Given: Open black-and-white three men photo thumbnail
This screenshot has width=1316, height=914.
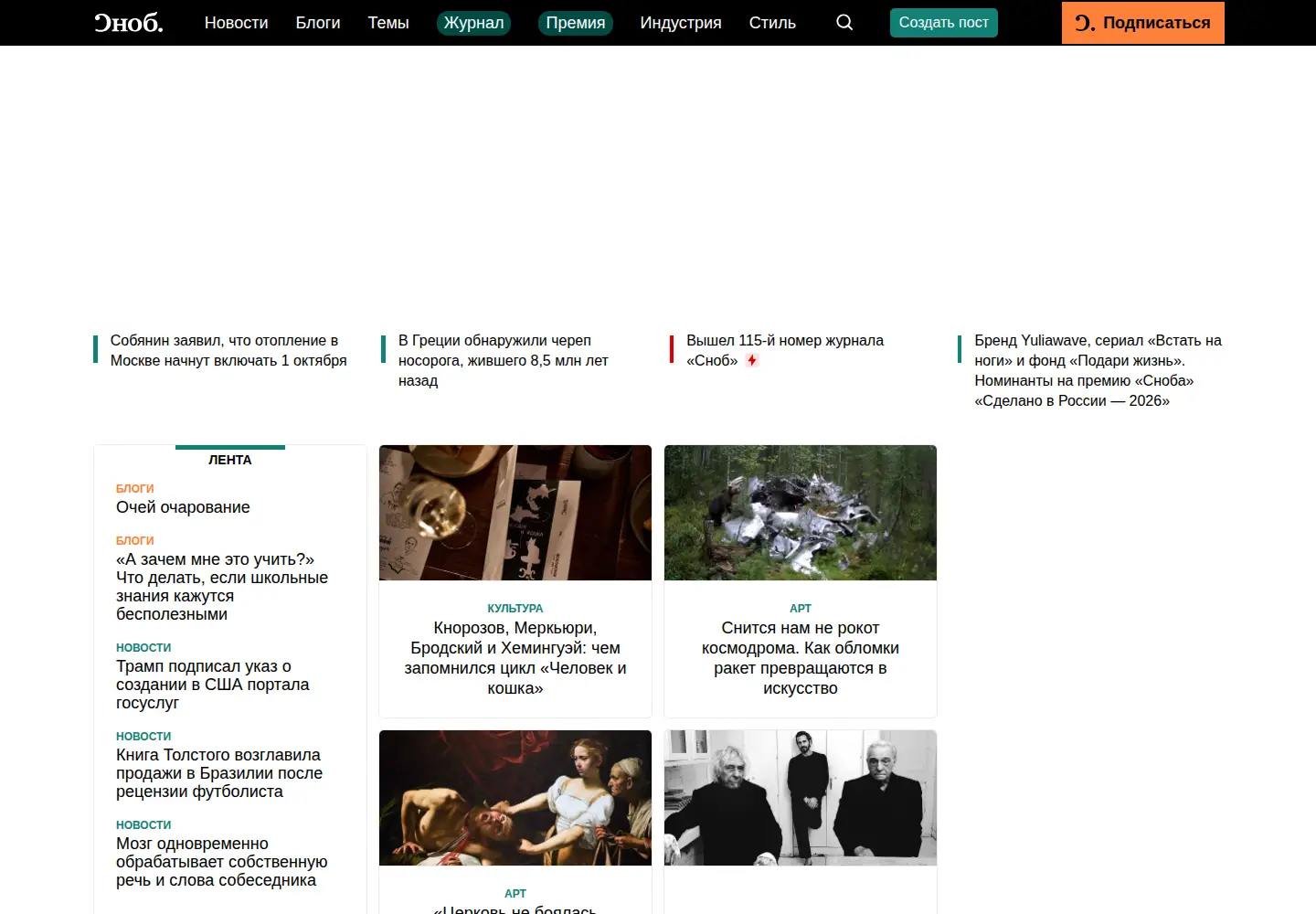Looking at the screenshot, I should pyautogui.click(x=801, y=798).
